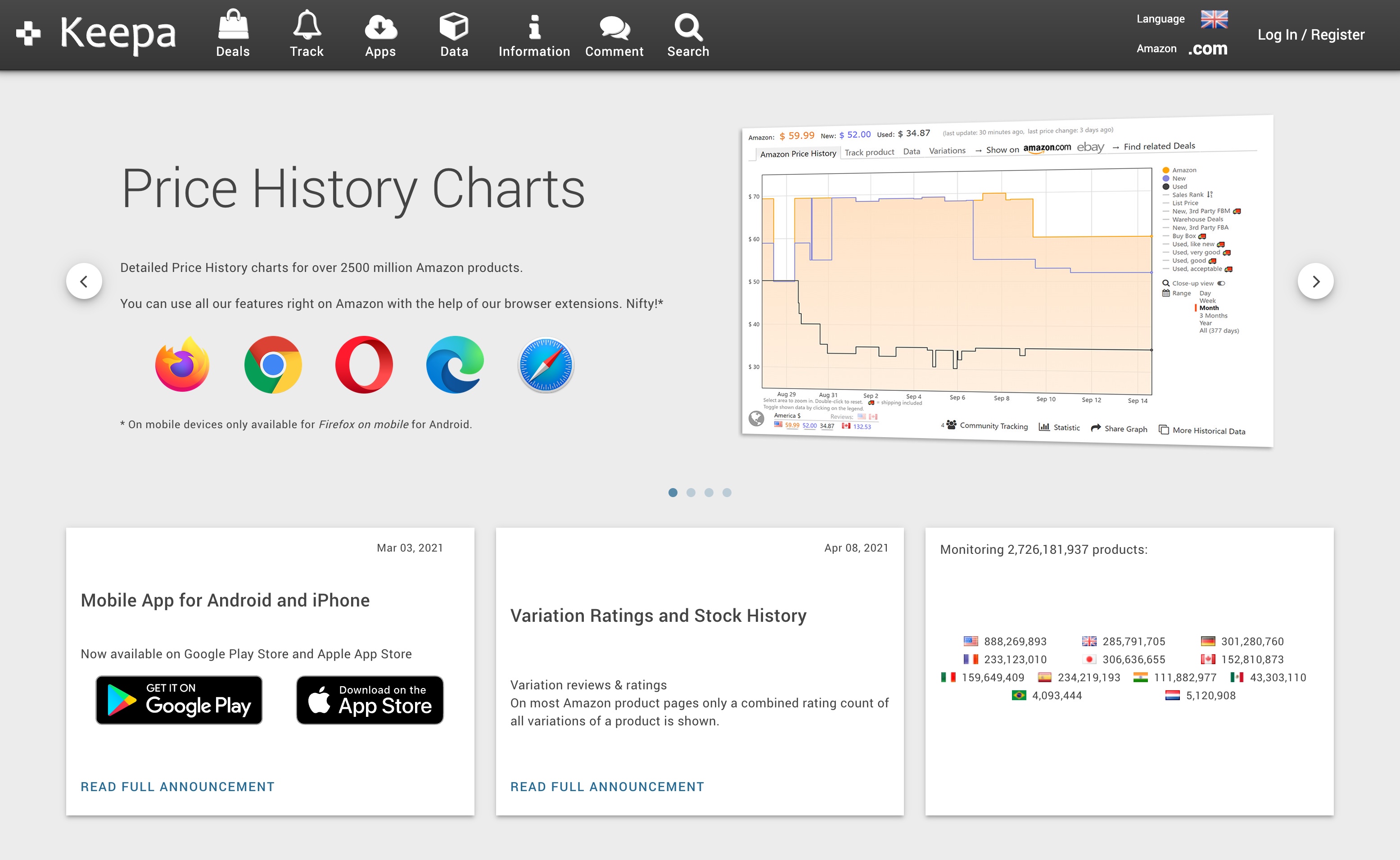The width and height of the screenshot is (1400, 860).
Task: Click Log In / Register
Action: click(x=1311, y=35)
